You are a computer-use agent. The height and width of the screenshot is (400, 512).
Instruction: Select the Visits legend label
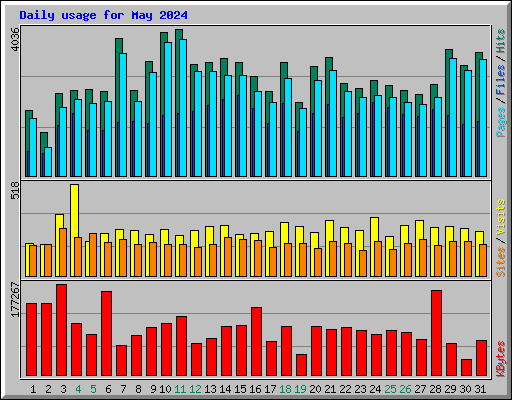(x=501, y=218)
